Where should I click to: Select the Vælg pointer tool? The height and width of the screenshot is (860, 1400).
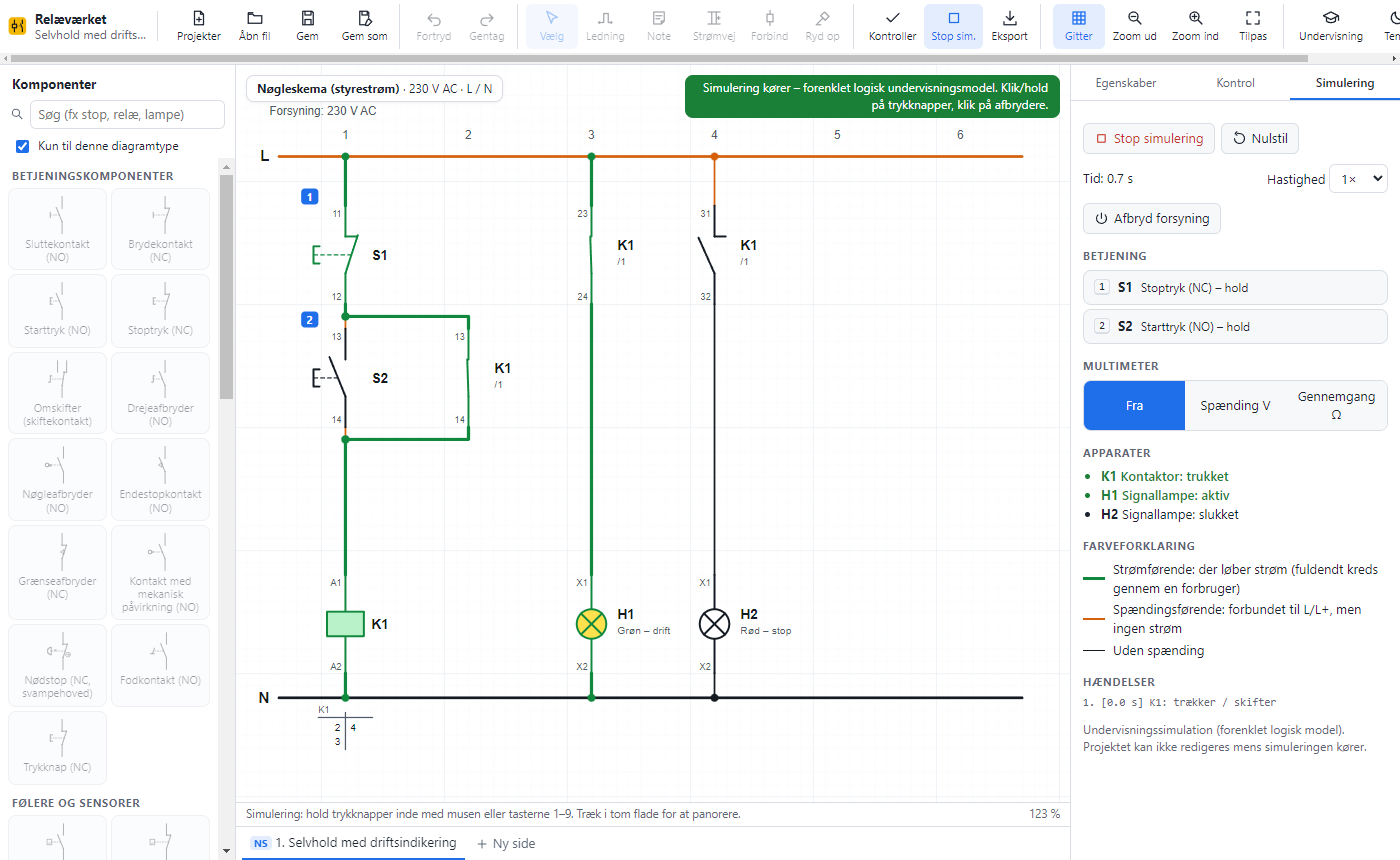552,26
